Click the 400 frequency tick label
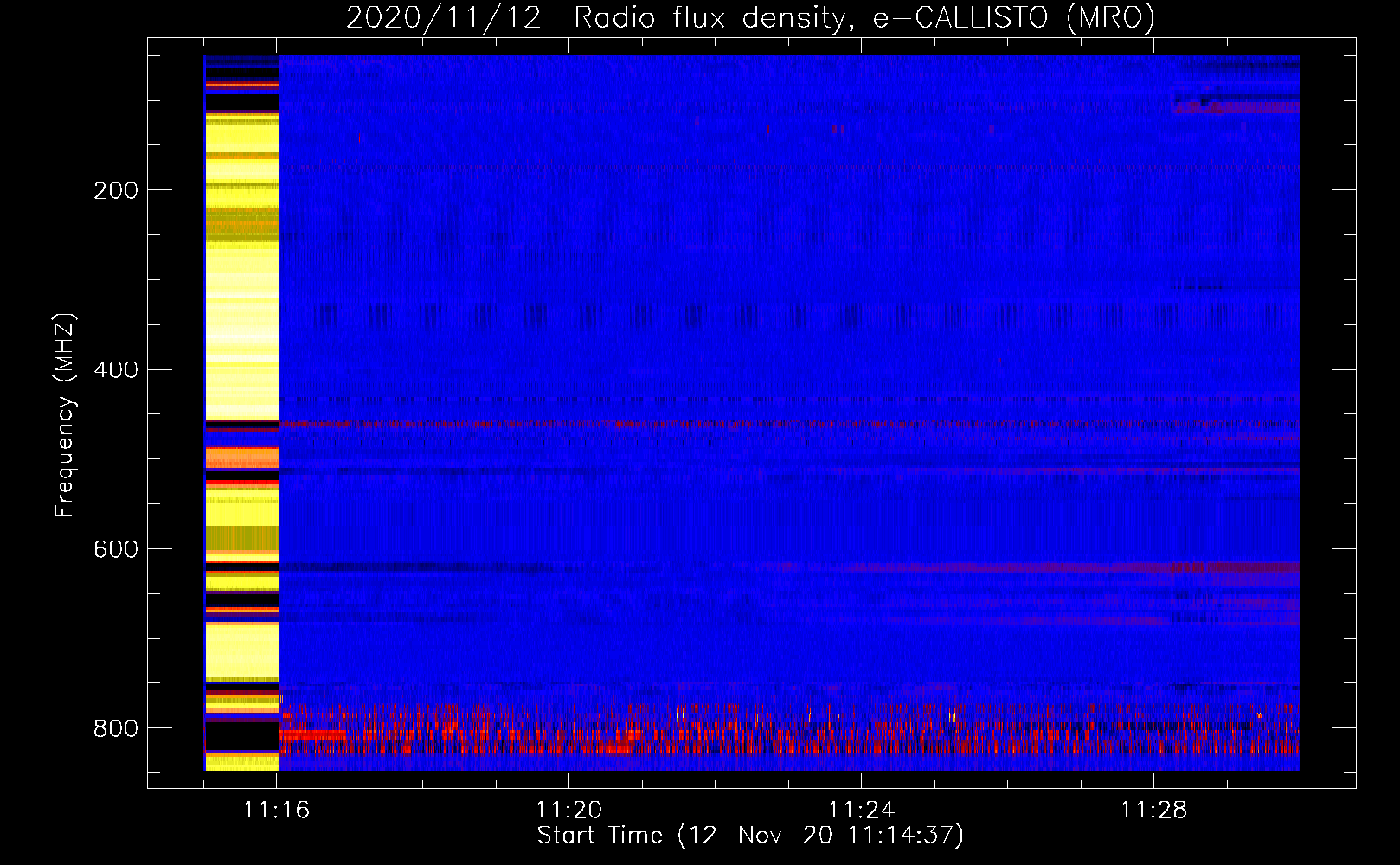Viewport: 1400px width, 865px height. pos(116,370)
